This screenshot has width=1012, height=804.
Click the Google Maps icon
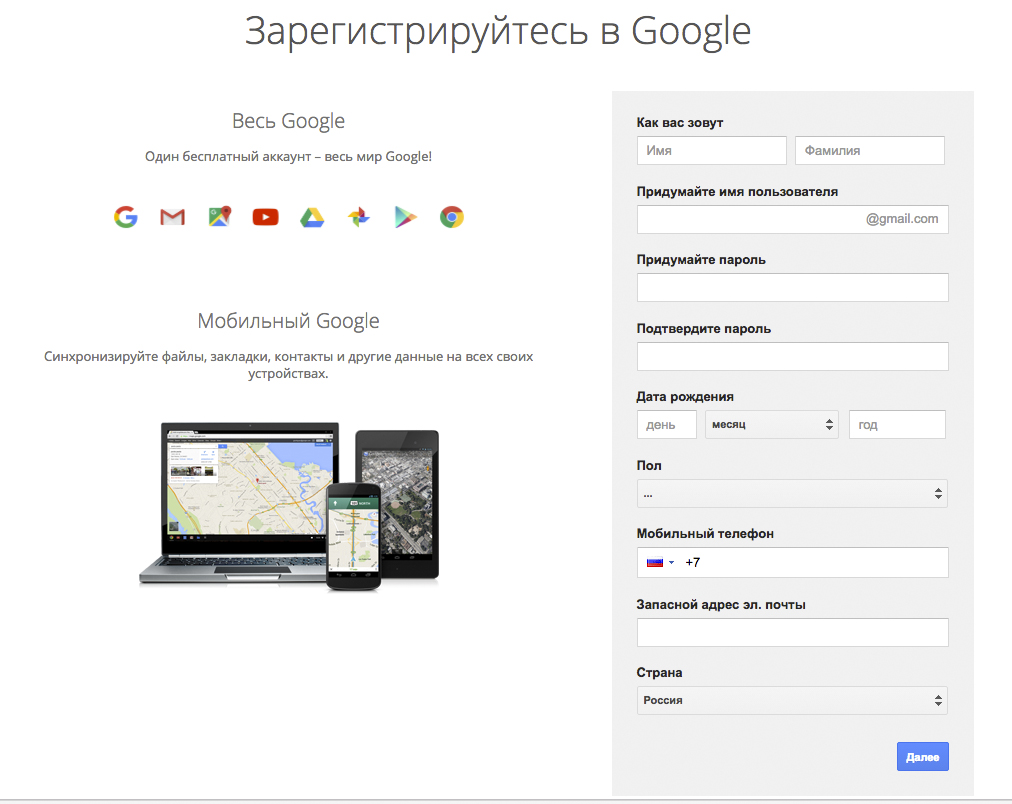coord(219,217)
